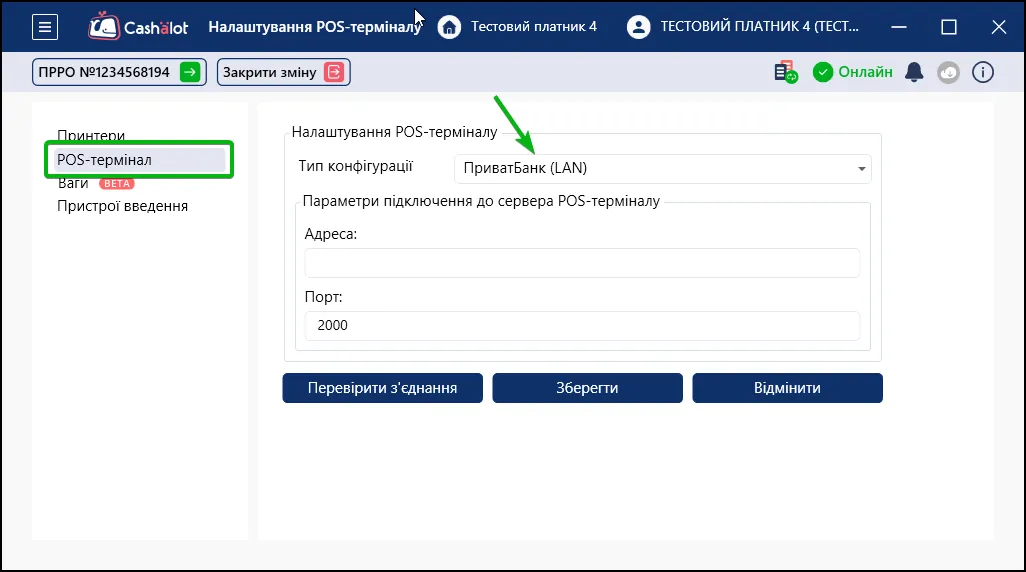Viewport: 1026px width, 572px height.
Task: Click the Зберегти button
Action: tap(587, 388)
